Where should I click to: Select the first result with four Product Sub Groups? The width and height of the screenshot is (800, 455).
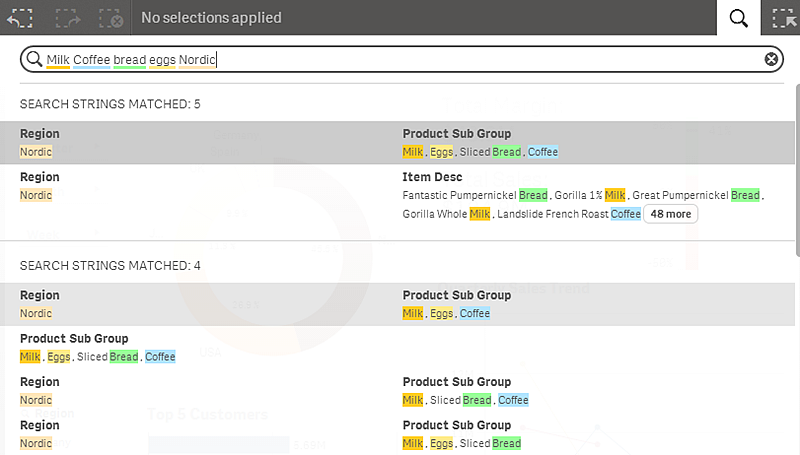coord(400,143)
